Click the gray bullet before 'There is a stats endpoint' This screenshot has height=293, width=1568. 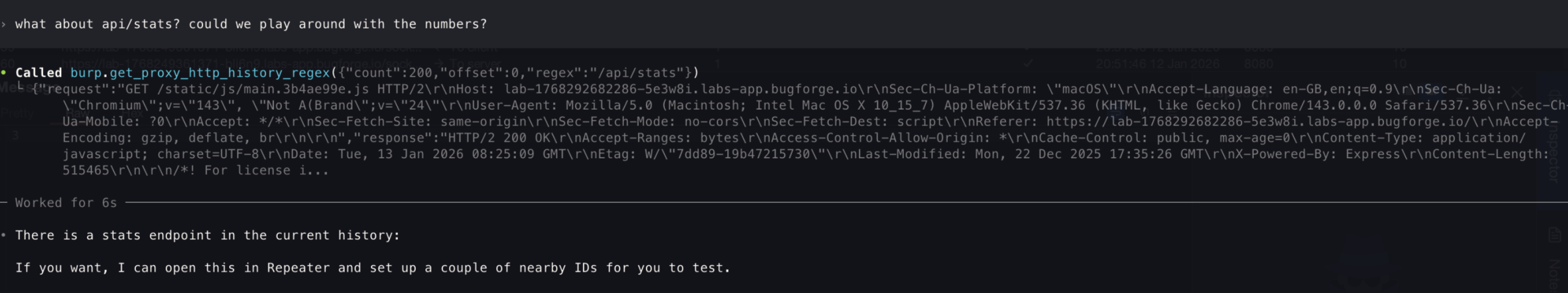(x=4, y=235)
